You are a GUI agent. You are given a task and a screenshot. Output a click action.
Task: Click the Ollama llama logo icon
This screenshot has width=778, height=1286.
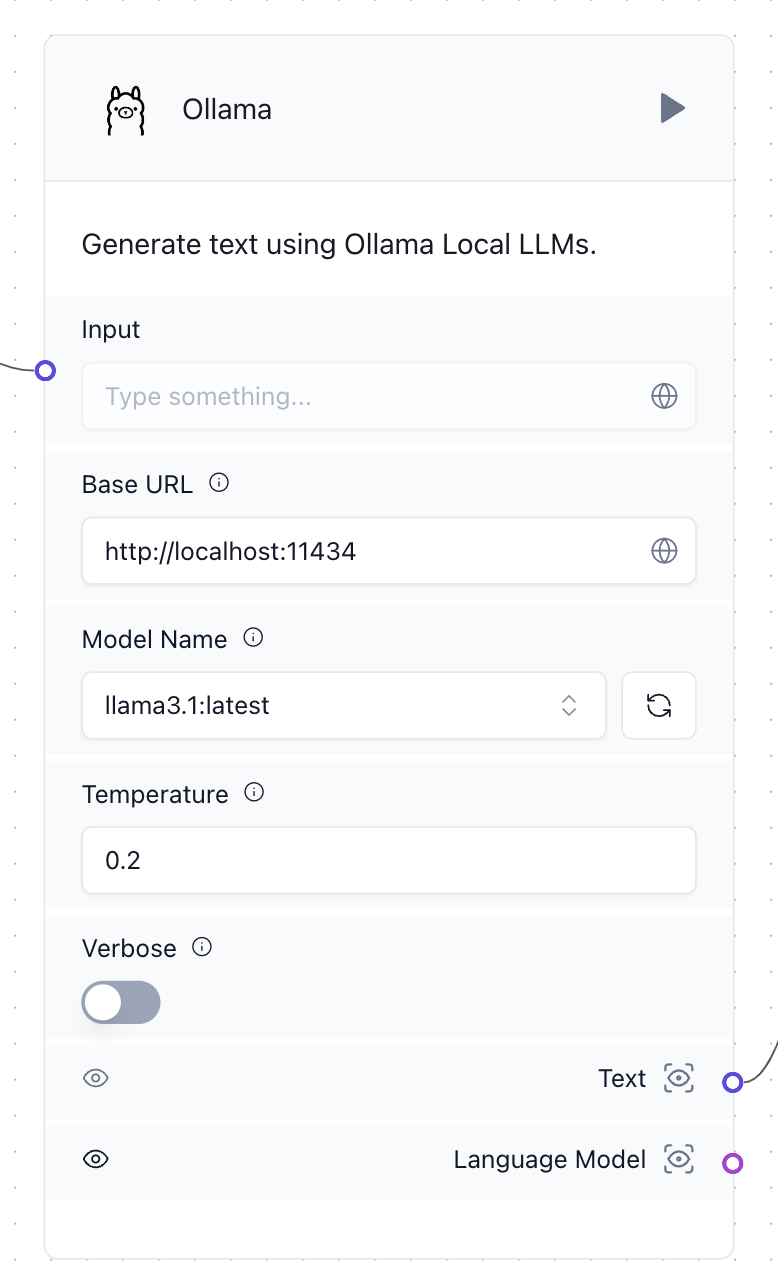125,109
